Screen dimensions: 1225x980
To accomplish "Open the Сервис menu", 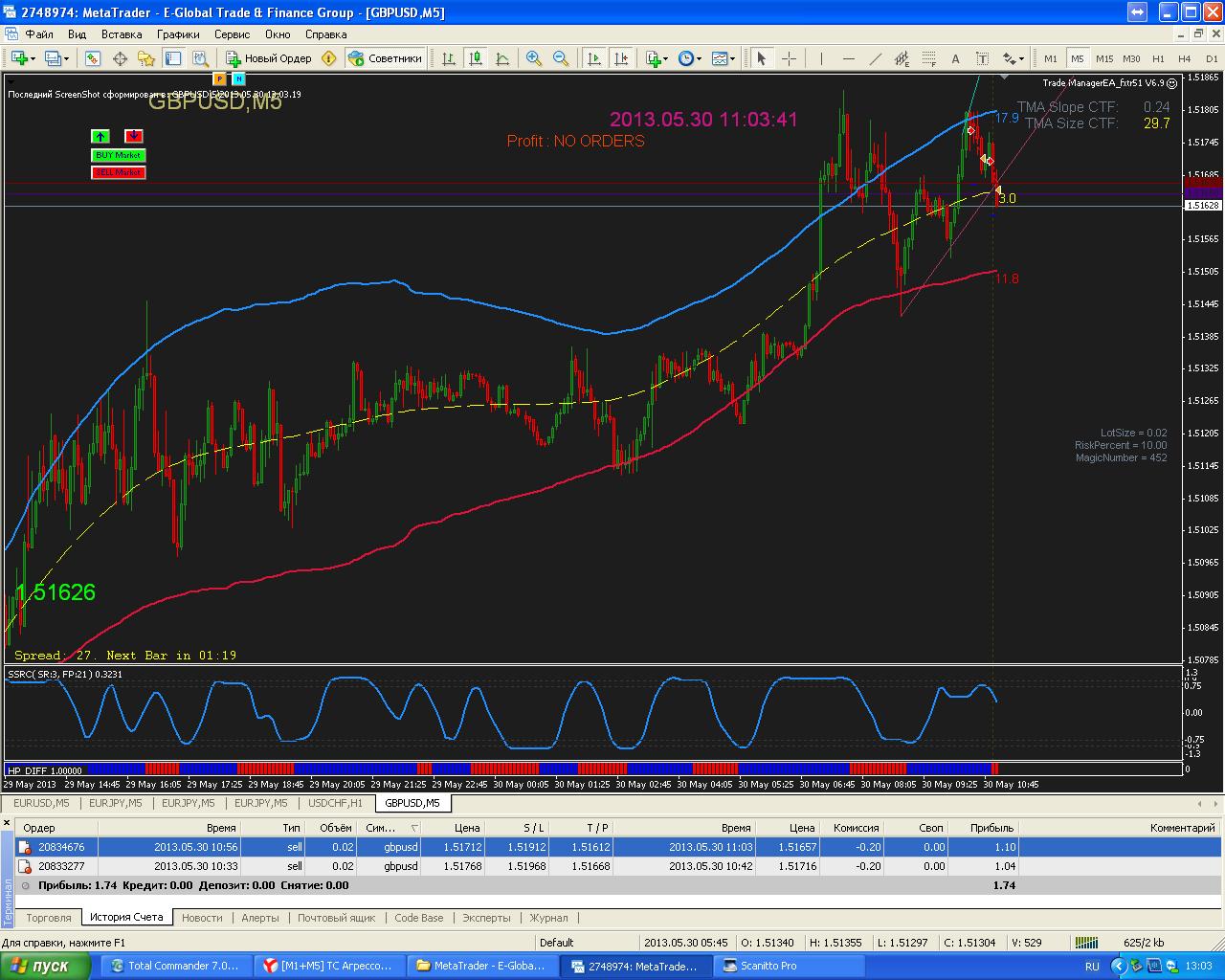I will pyautogui.click(x=232, y=34).
